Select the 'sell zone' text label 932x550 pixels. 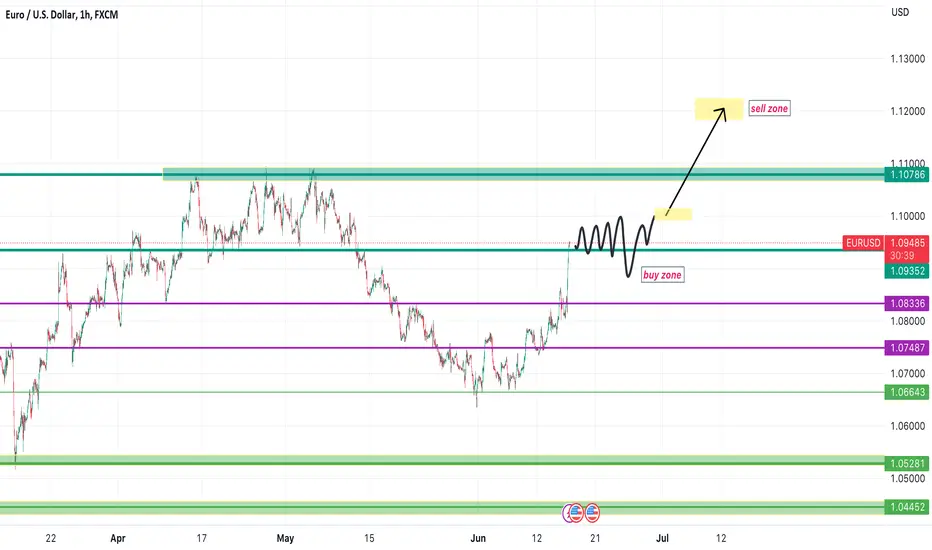point(769,108)
